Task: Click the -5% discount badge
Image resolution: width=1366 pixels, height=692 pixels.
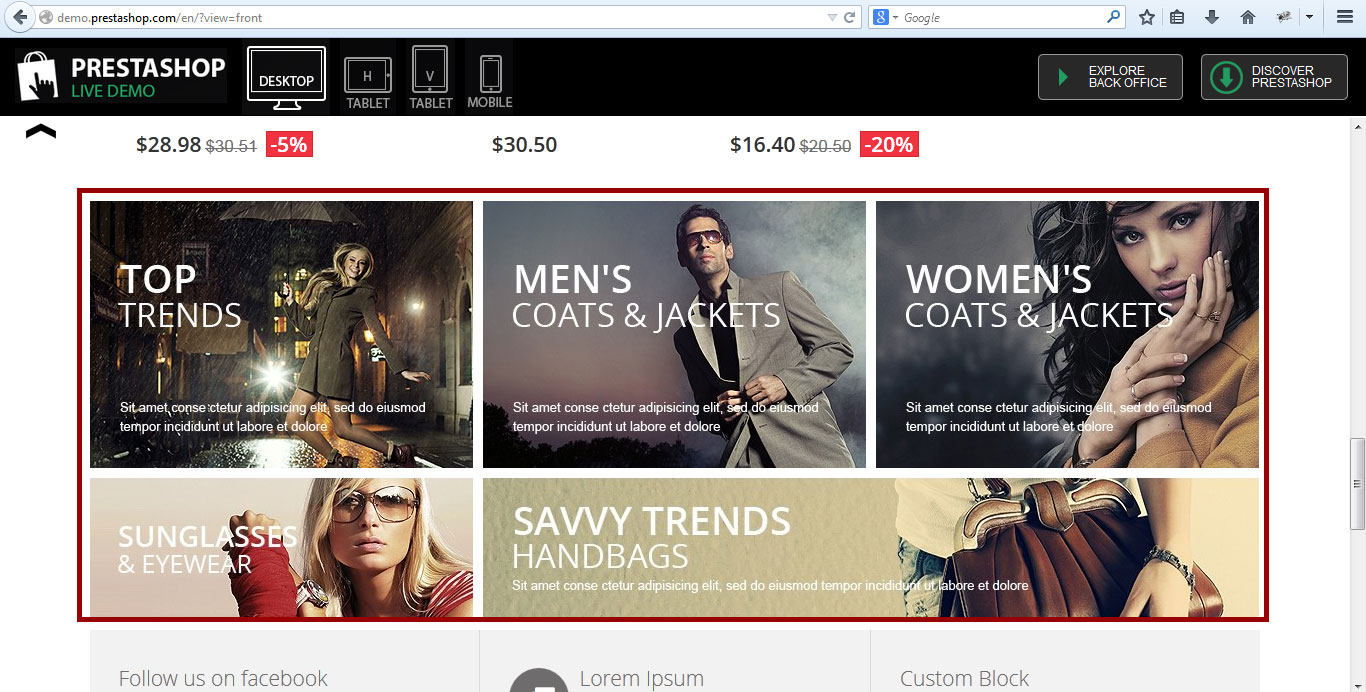Action: tap(289, 145)
